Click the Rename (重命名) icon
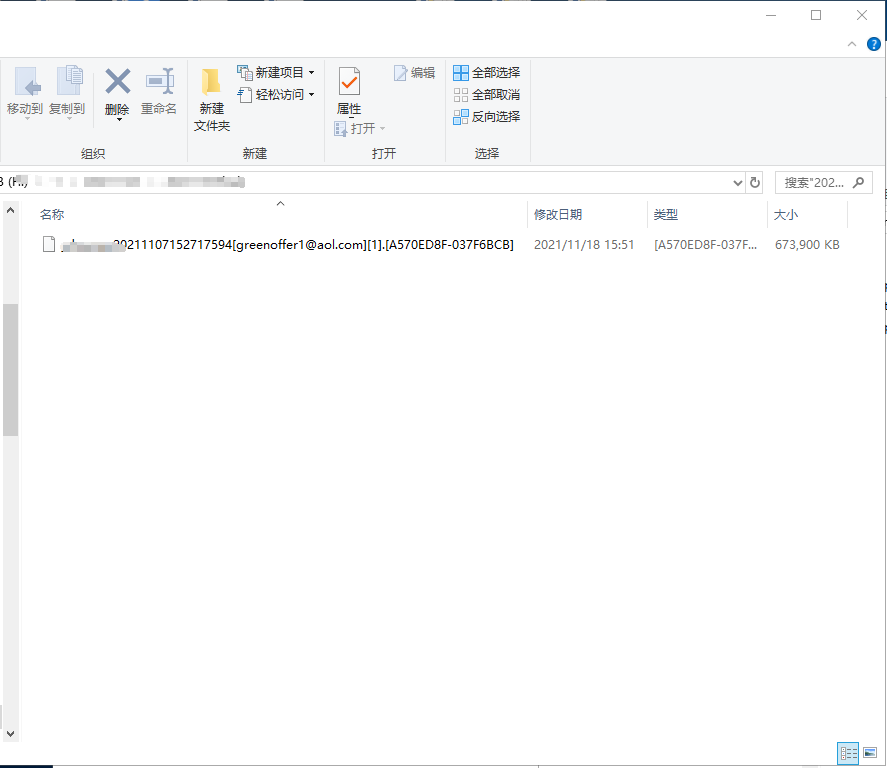Image resolution: width=887 pixels, height=768 pixels. (x=159, y=83)
